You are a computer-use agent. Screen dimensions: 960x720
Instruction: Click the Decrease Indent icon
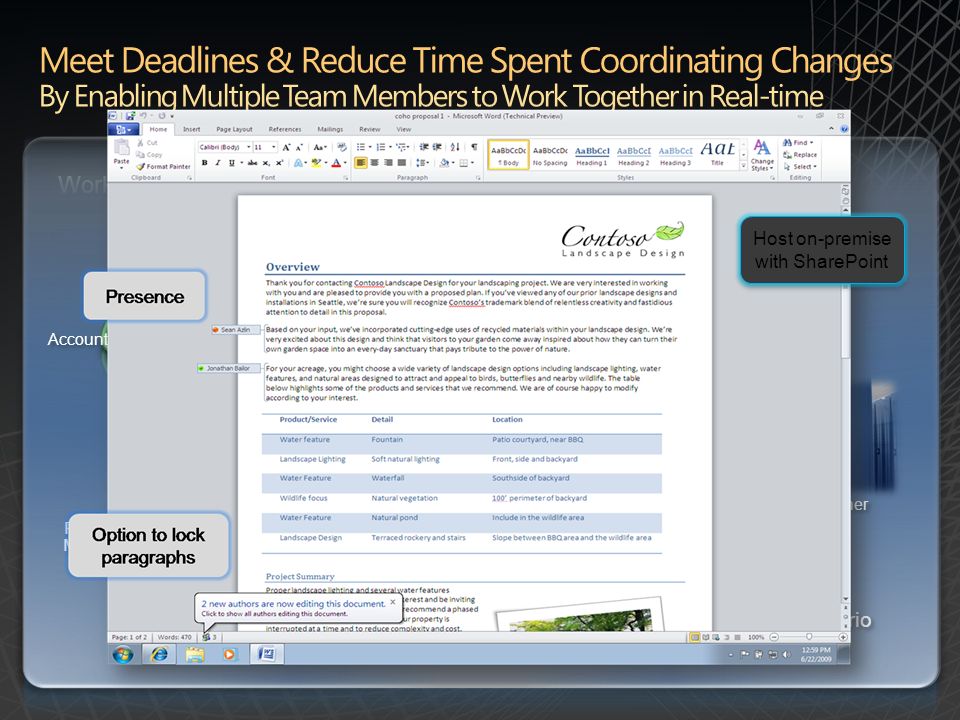[424, 147]
